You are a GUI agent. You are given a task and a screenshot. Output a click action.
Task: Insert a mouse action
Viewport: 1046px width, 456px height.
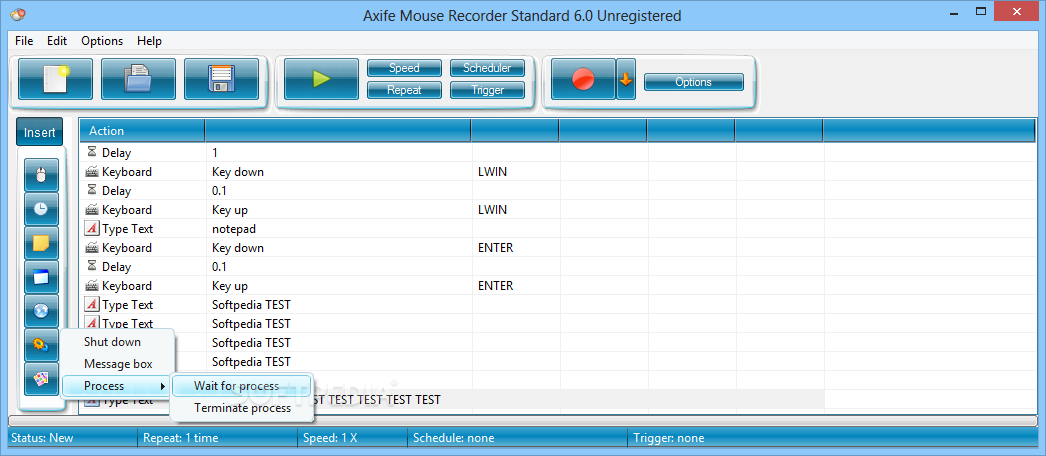[41, 175]
